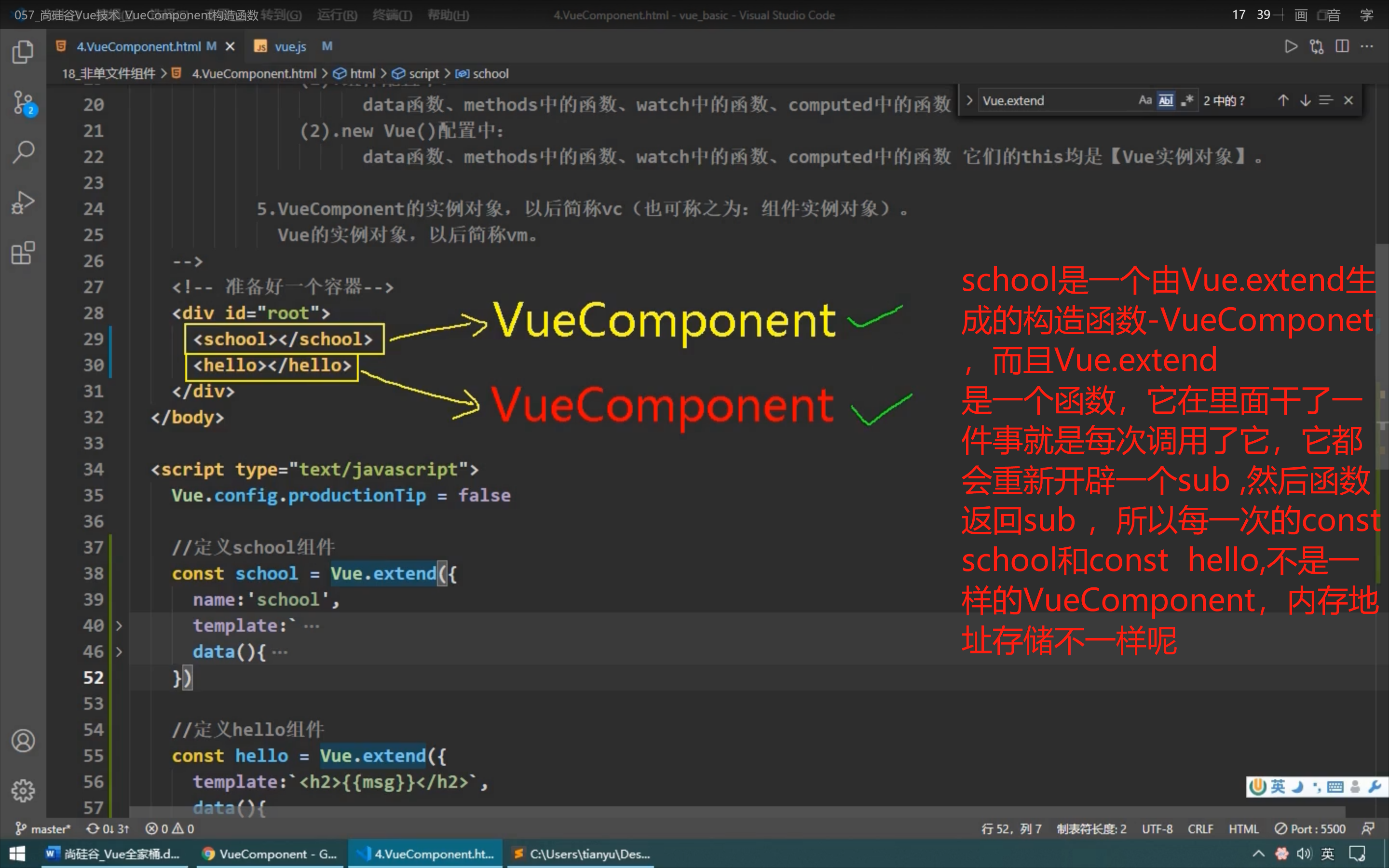
Task: Toggle Use Regular Expression option
Action: tap(1187, 100)
